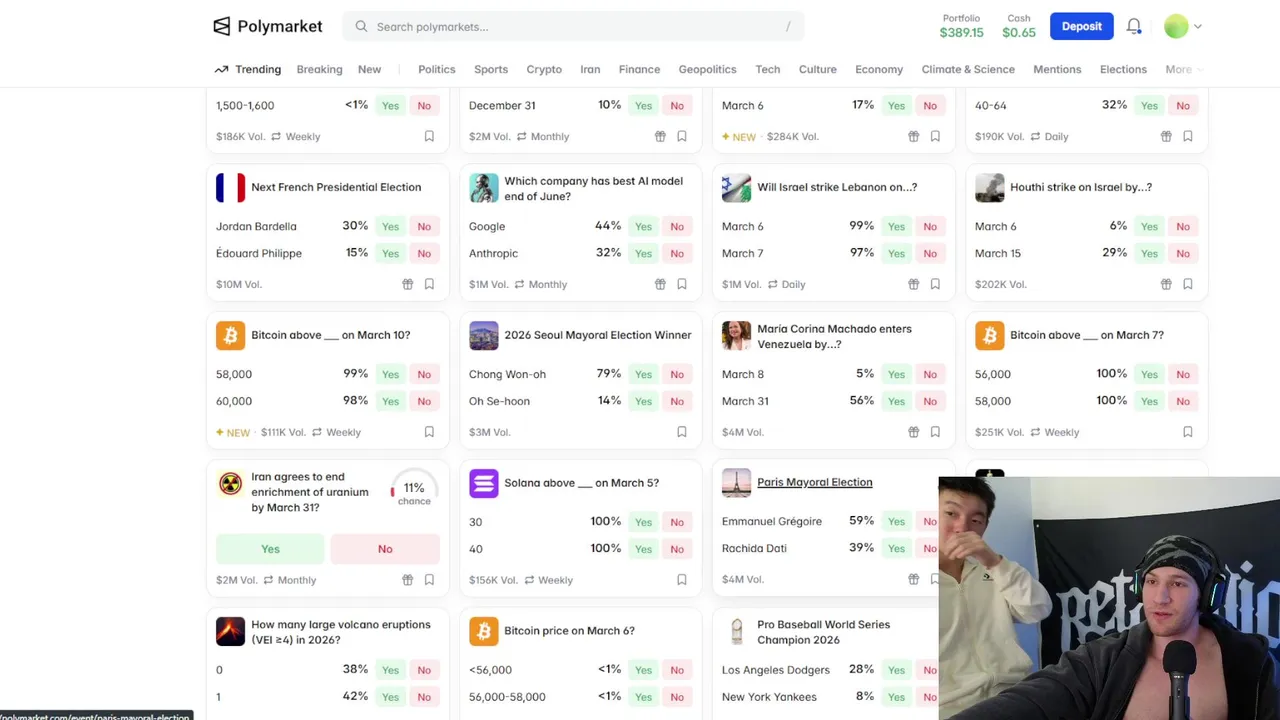Open the profile avatar menu
1280x720 pixels.
click(x=1182, y=27)
